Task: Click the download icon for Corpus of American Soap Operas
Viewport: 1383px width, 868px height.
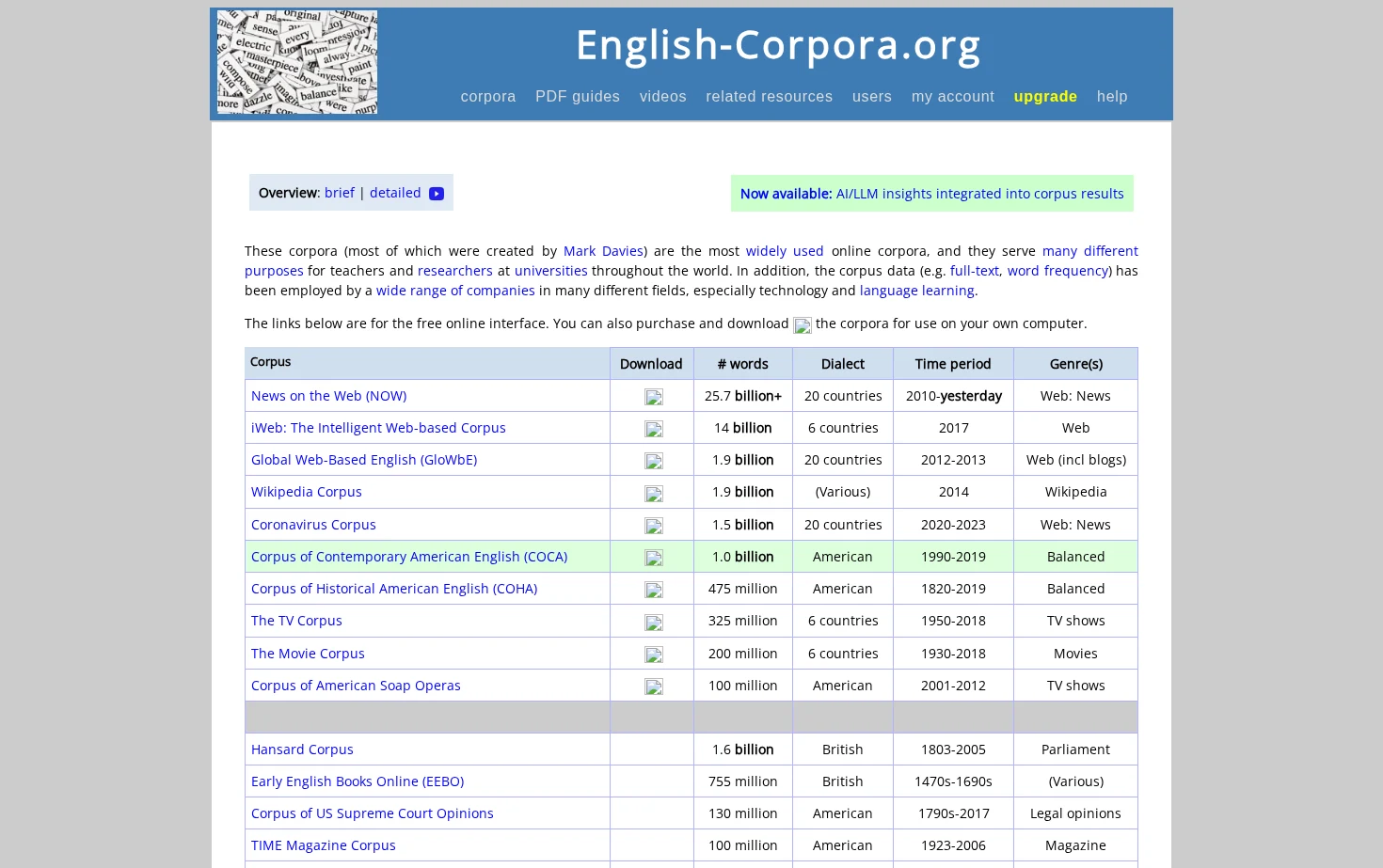Action: coord(653,687)
